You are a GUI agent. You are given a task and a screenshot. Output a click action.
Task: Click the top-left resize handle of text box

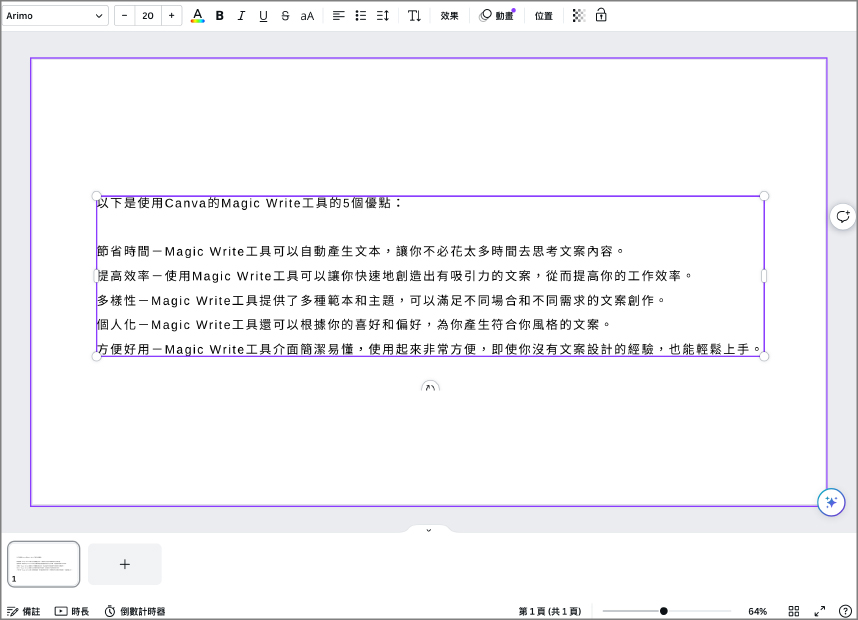(96, 196)
